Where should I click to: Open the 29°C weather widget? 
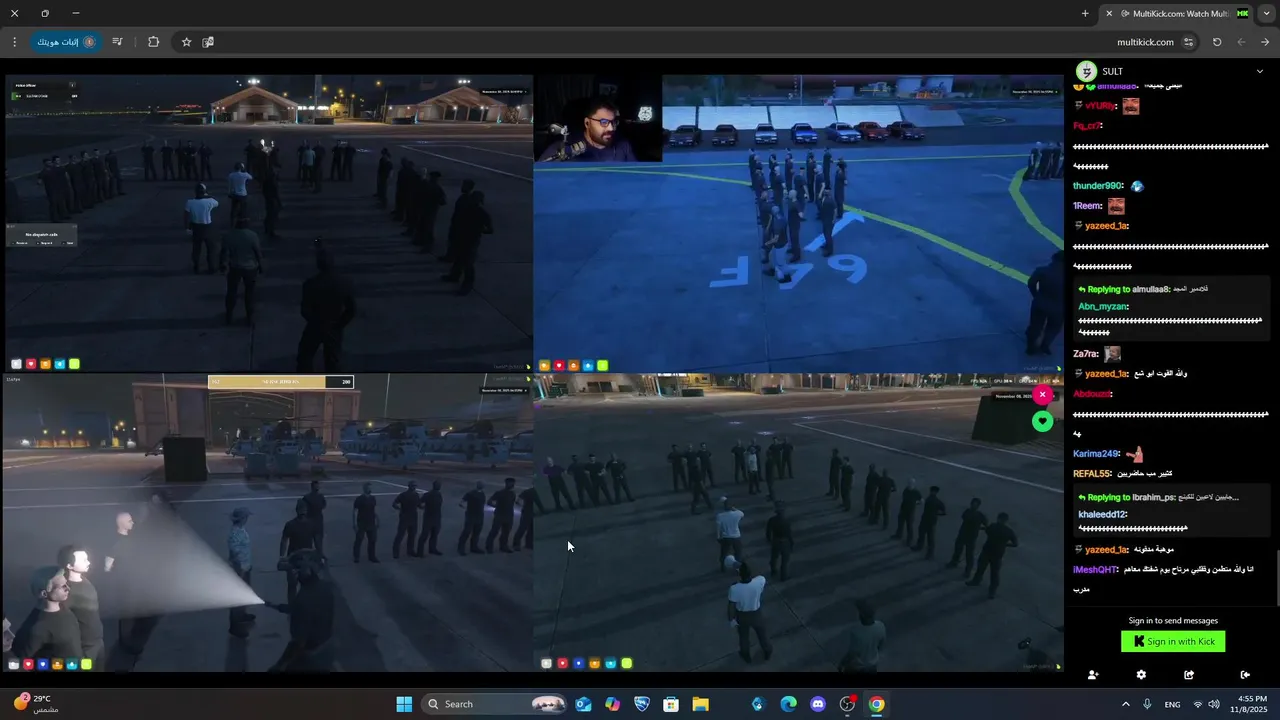(34, 704)
